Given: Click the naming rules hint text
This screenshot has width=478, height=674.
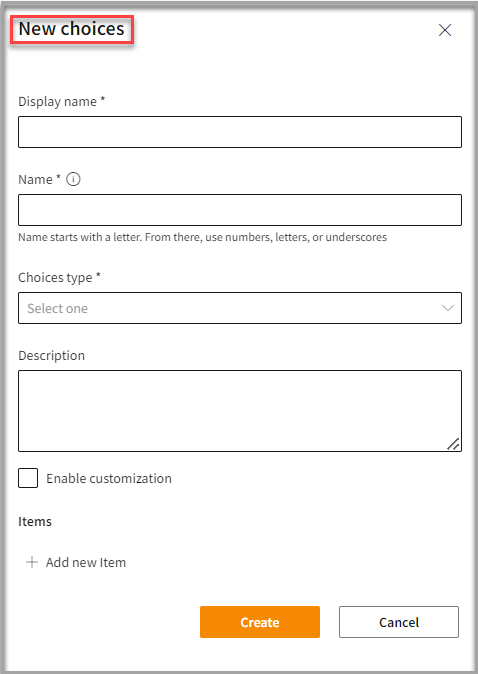Looking at the screenshot, I should pos(202,237).
